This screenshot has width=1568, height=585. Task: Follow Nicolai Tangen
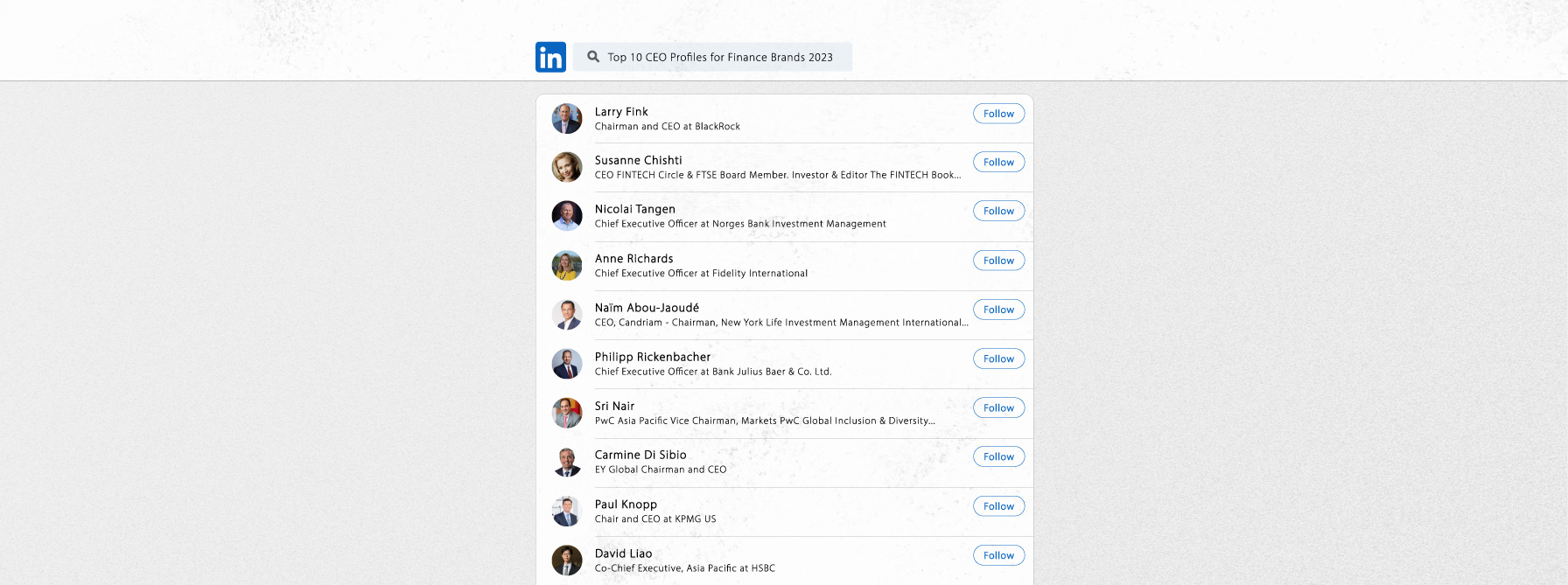tap(998, 211)
